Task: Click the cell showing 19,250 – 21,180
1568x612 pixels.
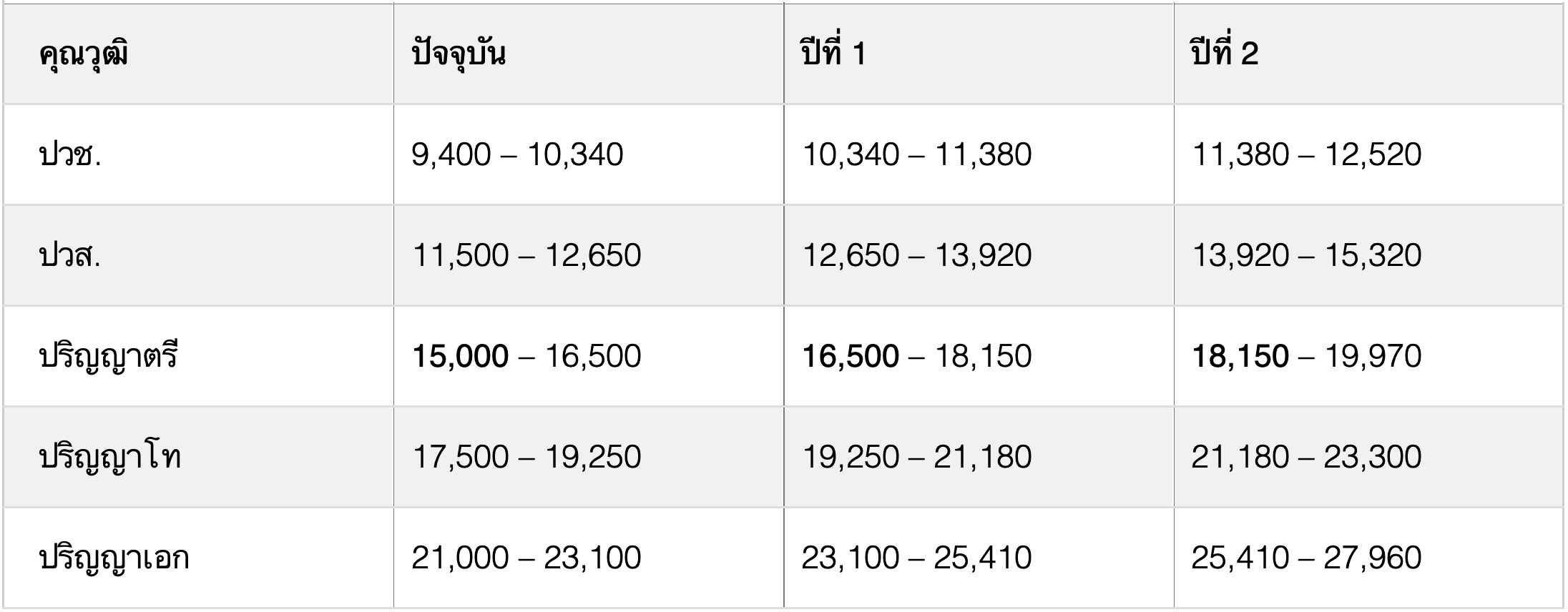Action: point(917,458)
